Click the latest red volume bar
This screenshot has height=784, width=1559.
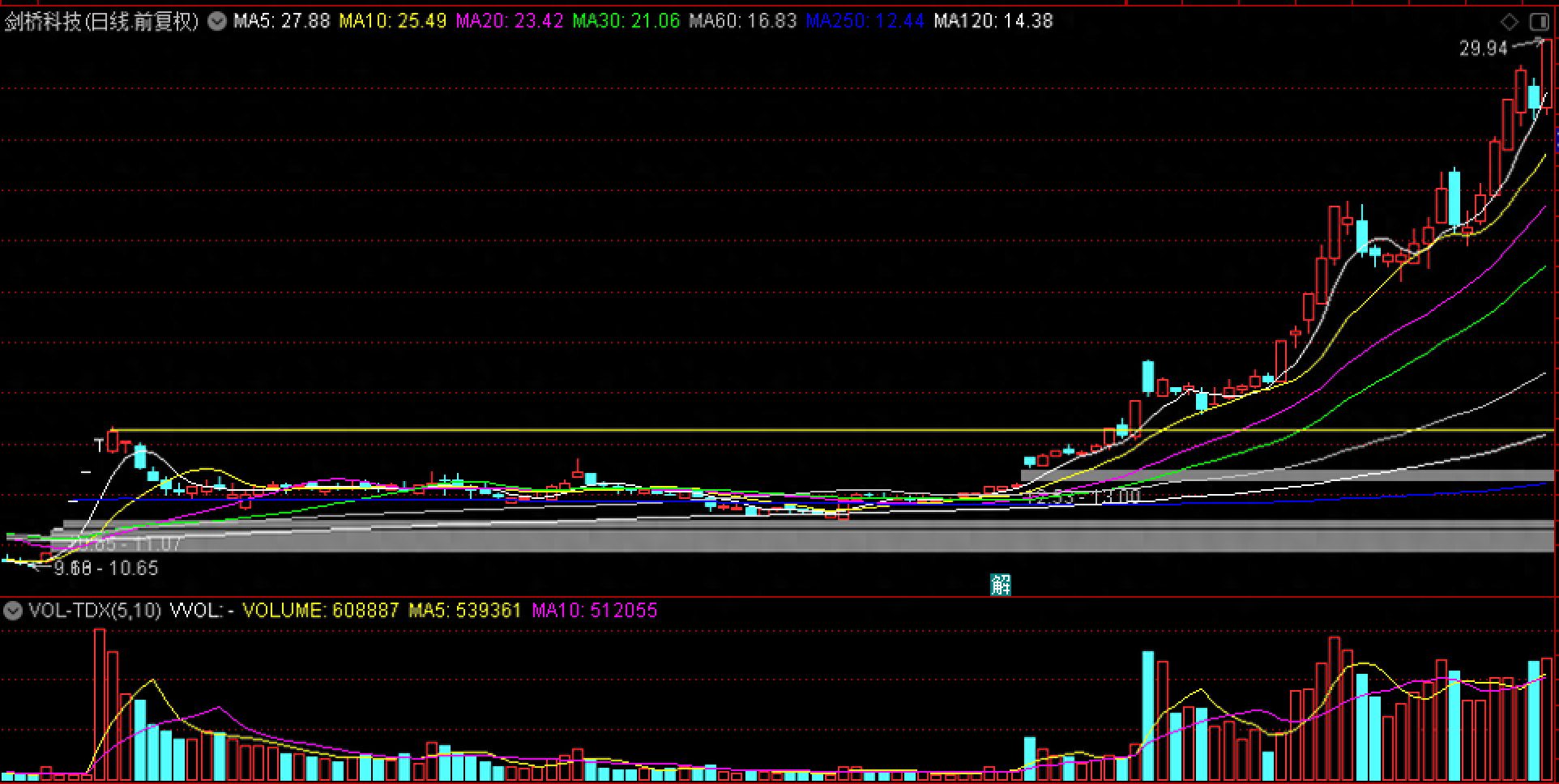click(x=1547, y=719)
